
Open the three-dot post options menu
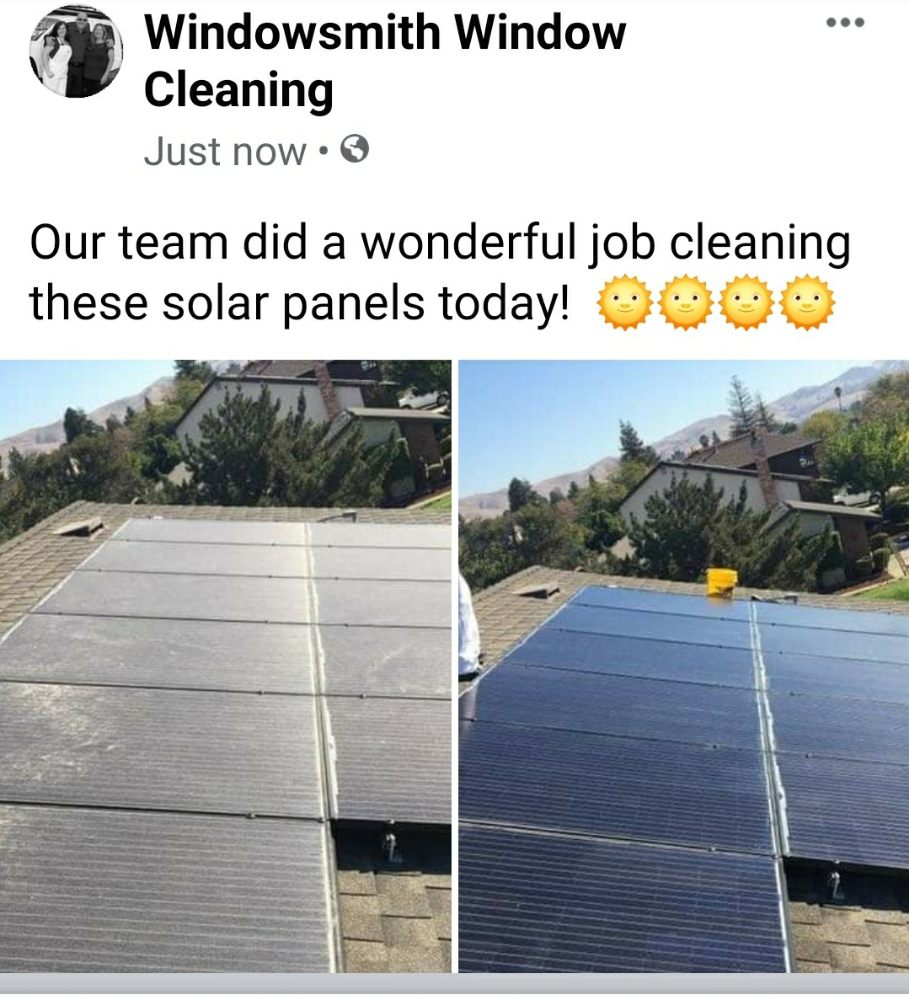[x=845, y=23]
